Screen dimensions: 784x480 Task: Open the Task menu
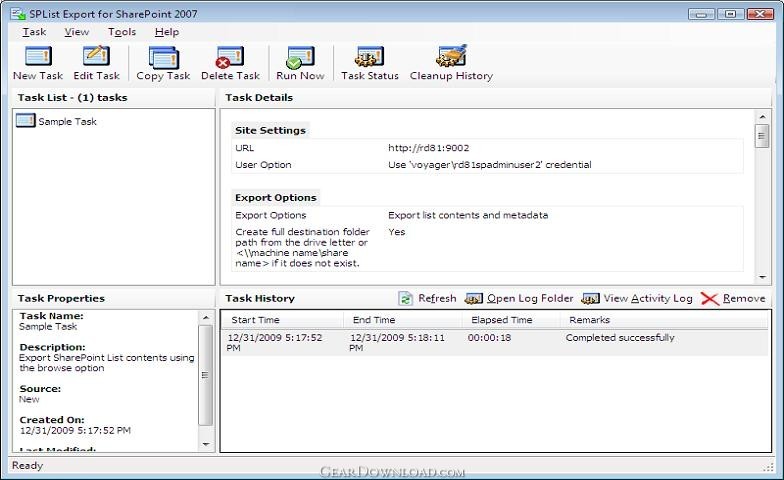click(x=34, y=32)
